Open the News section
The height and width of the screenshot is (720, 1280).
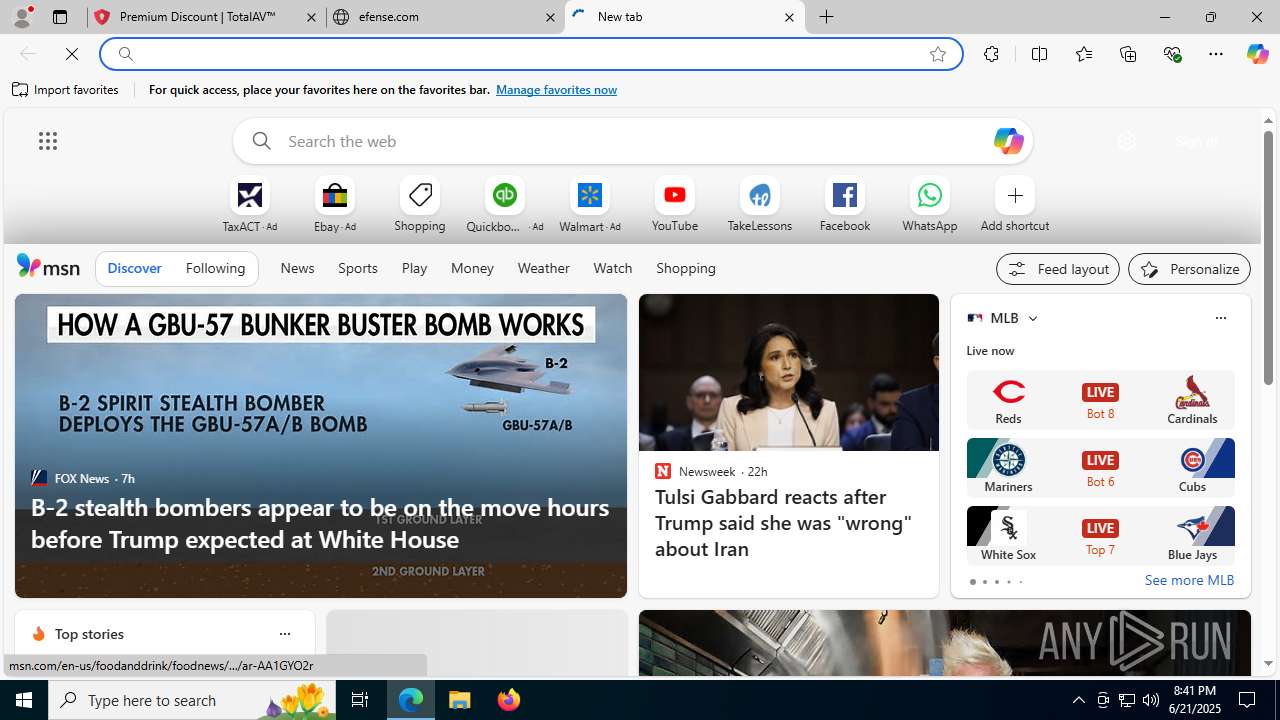(x=297, y=268)
